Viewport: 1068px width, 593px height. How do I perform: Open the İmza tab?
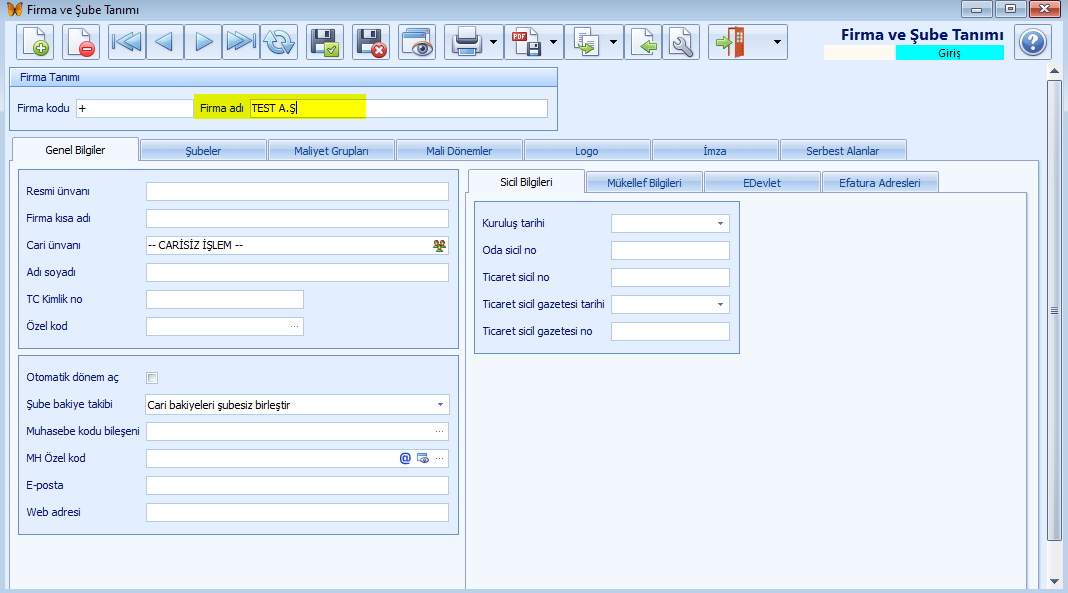tap(714, 150)
